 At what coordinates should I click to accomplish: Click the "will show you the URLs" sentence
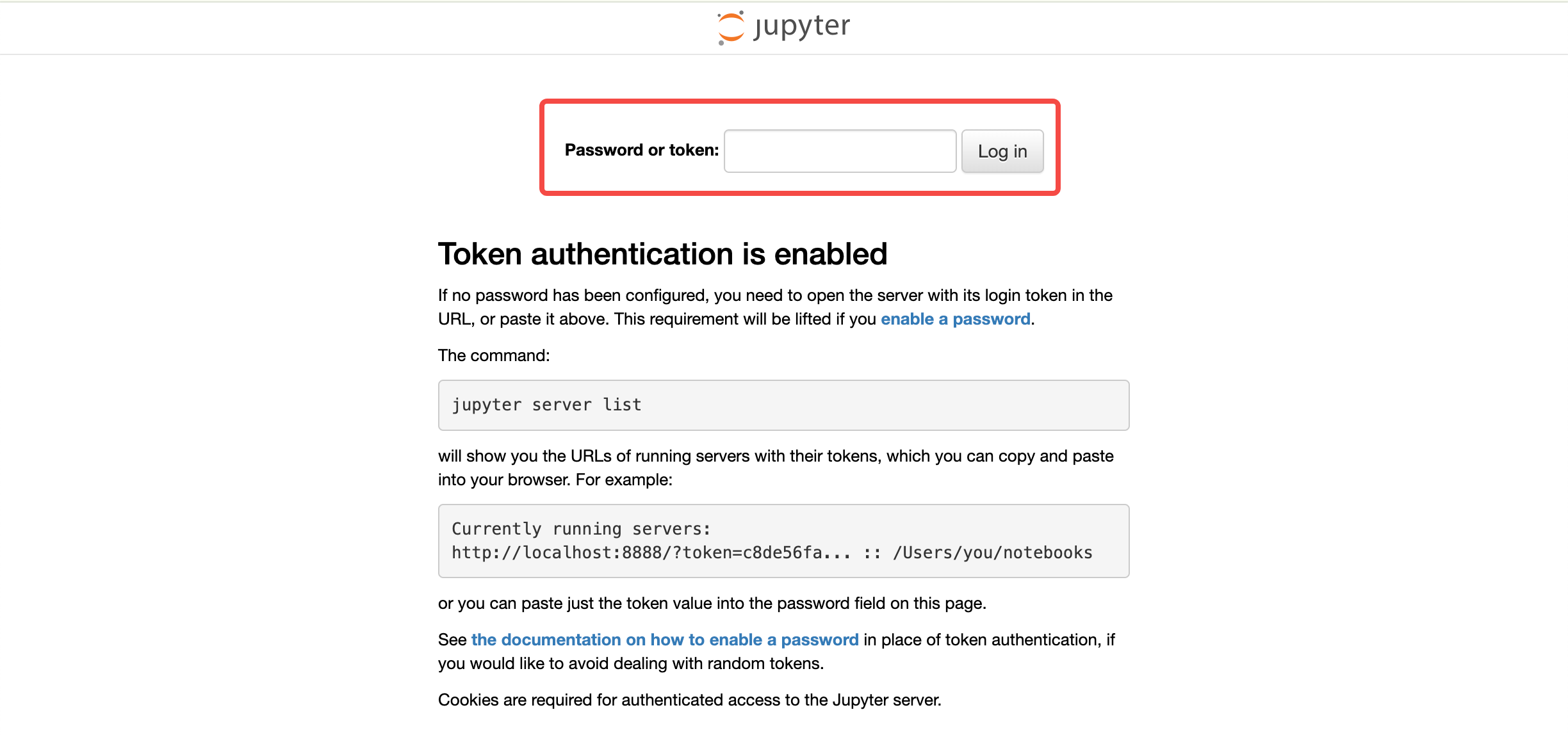click(x=775, y=456)
